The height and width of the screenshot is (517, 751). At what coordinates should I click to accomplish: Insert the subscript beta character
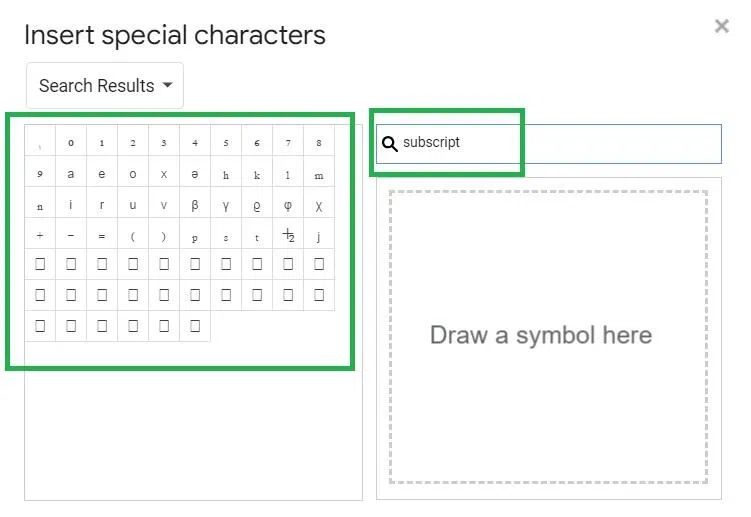coord(195,205)
